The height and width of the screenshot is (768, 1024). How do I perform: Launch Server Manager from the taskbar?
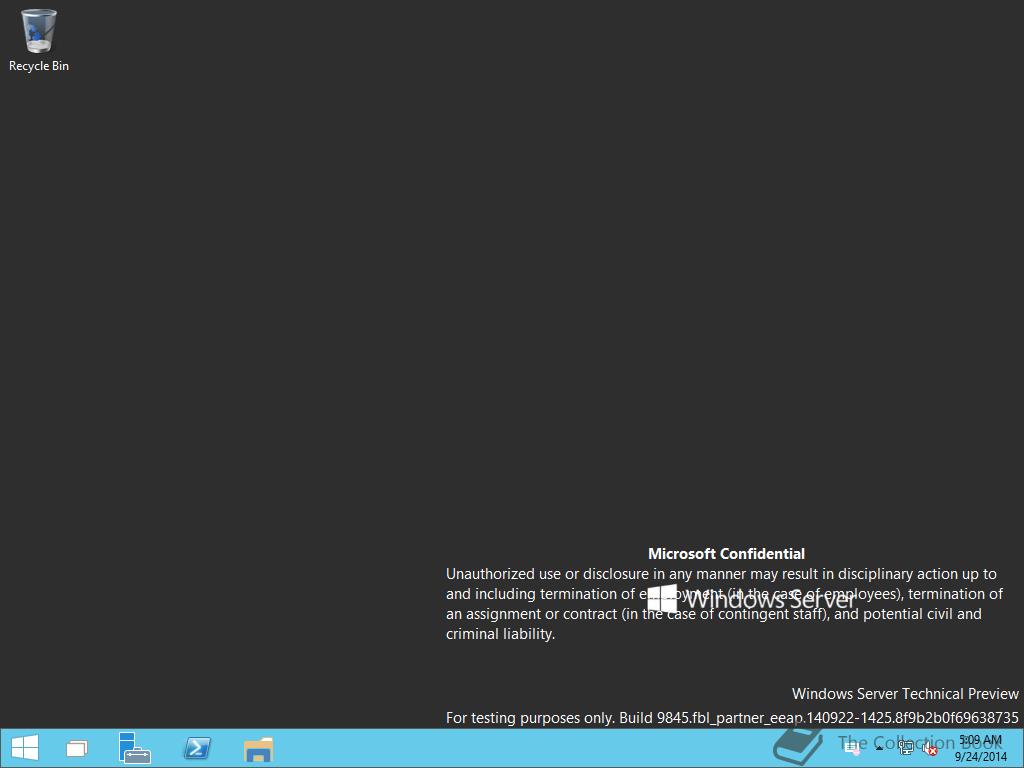135,748
